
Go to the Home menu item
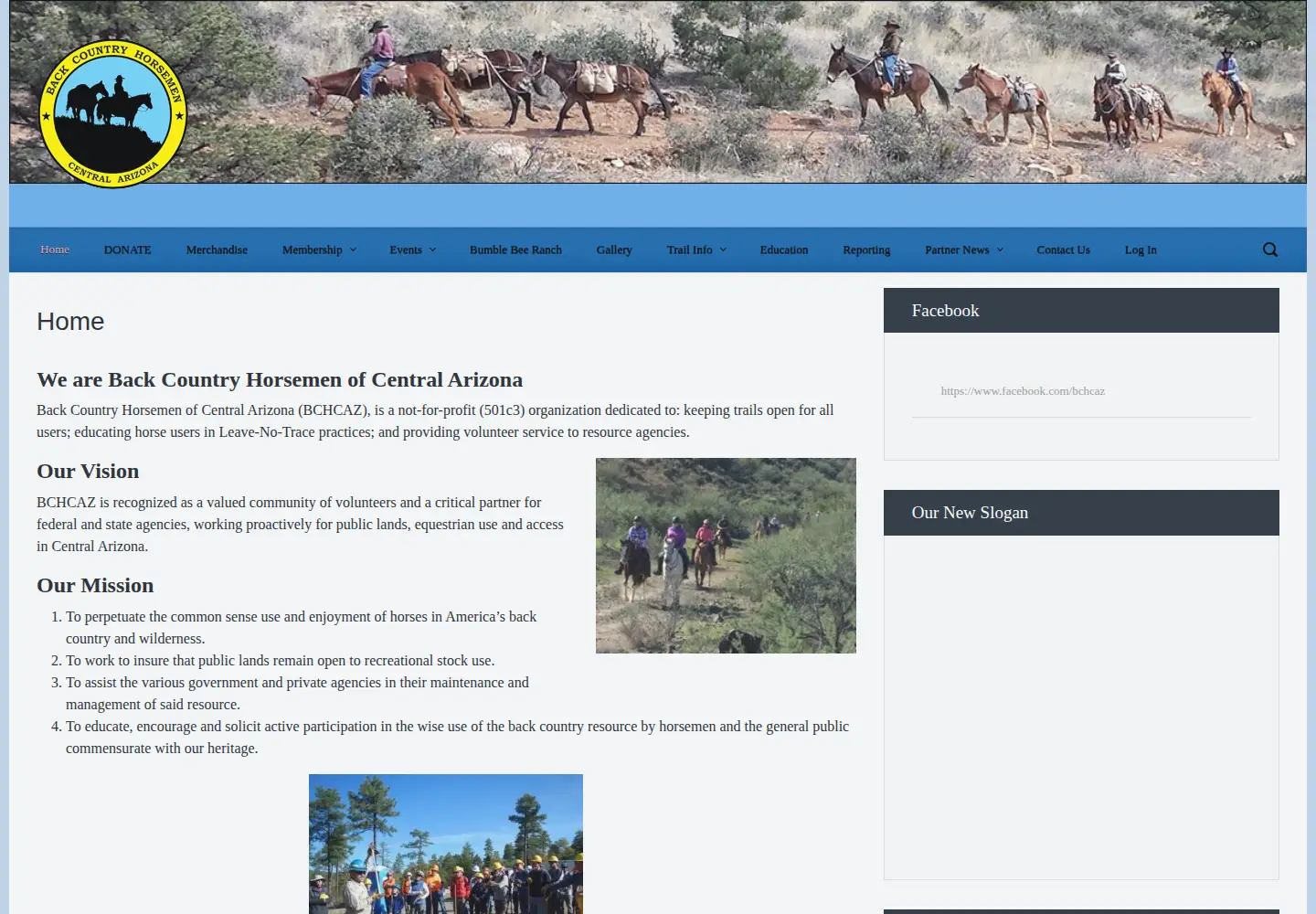(55, 250)
